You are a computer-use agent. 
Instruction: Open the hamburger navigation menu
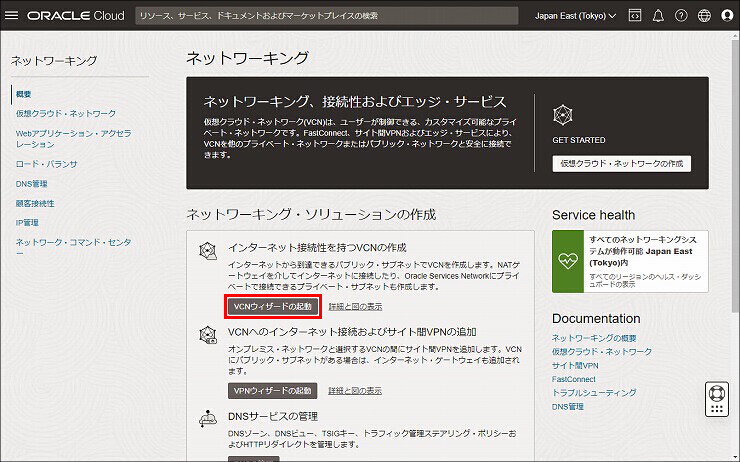pos(11,16)
